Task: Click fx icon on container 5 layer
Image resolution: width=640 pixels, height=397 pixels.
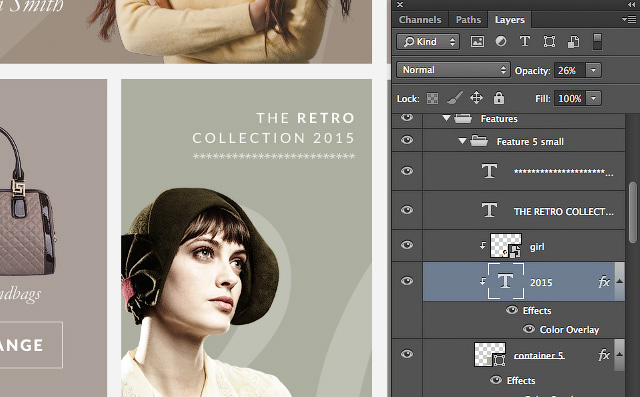Action: point(604,355)
